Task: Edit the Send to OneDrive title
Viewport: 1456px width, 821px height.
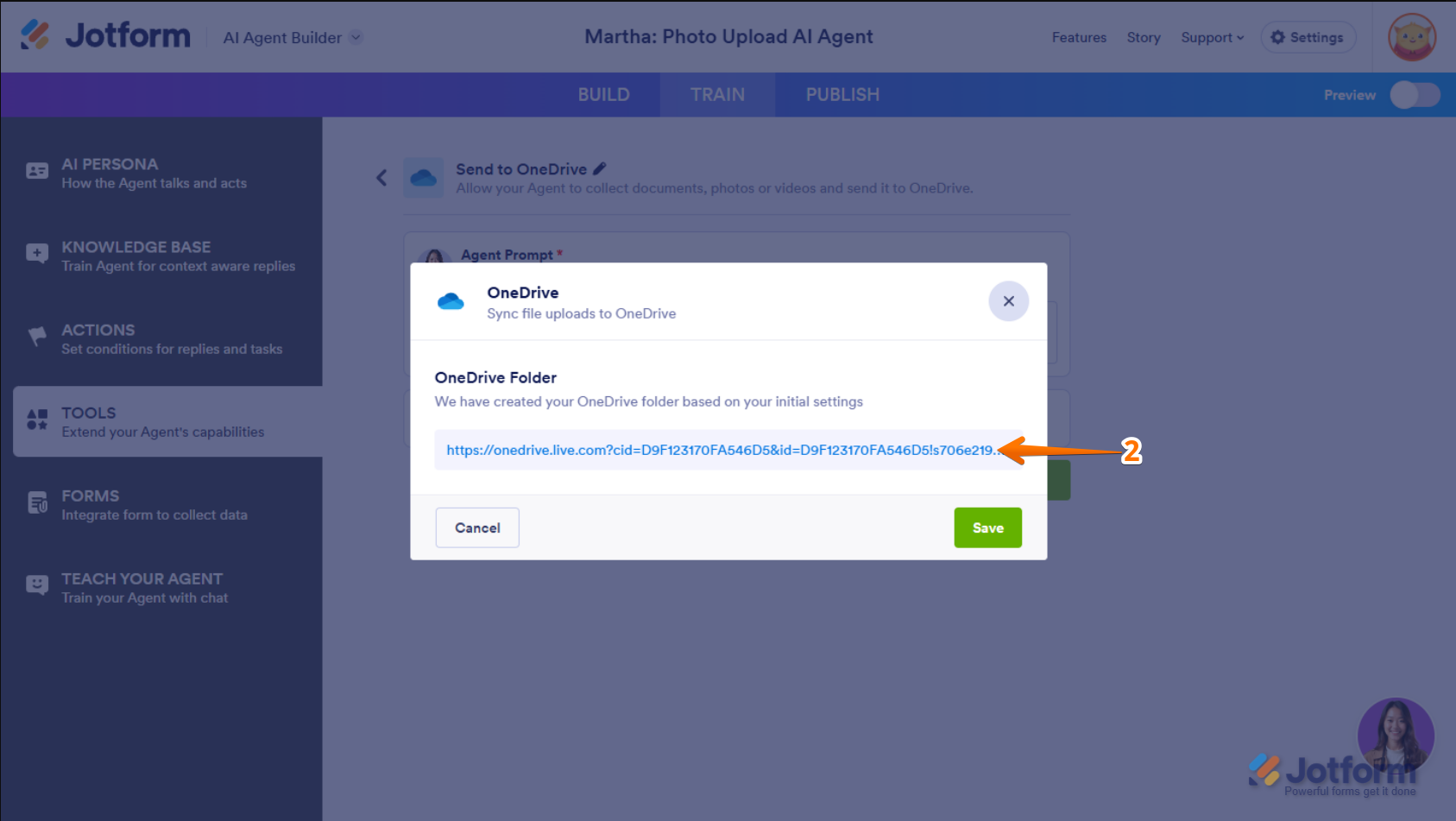Action: click(600, 168)
